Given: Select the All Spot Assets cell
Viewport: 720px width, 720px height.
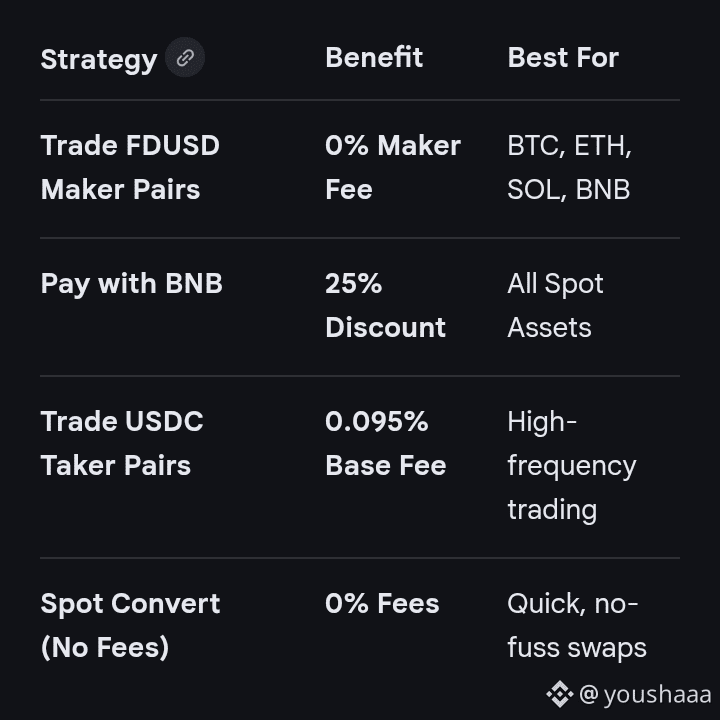Looking at the screenshot, I should [555, 305].
